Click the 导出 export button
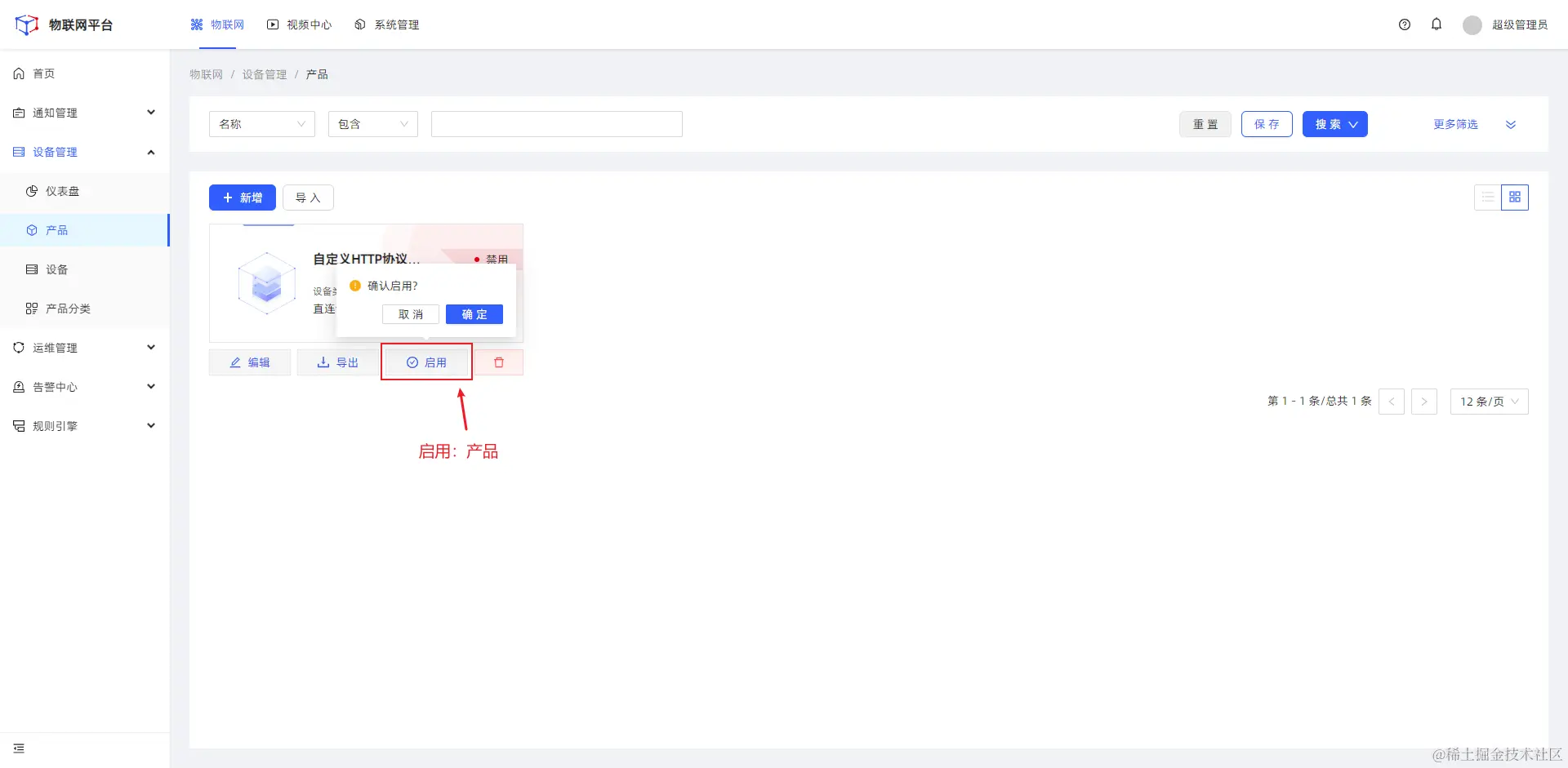Image resolution: width=1568 pixels, height=768 pixels. click(338, 362)
